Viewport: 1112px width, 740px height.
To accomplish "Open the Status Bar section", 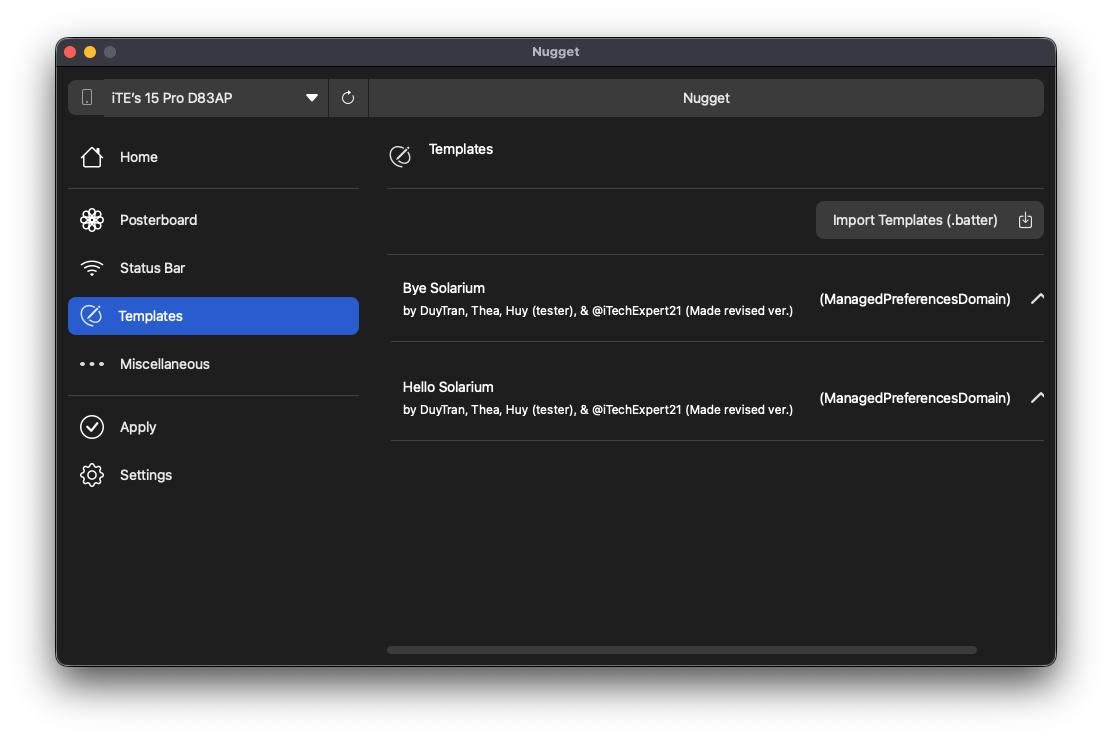I will point(213,268).
